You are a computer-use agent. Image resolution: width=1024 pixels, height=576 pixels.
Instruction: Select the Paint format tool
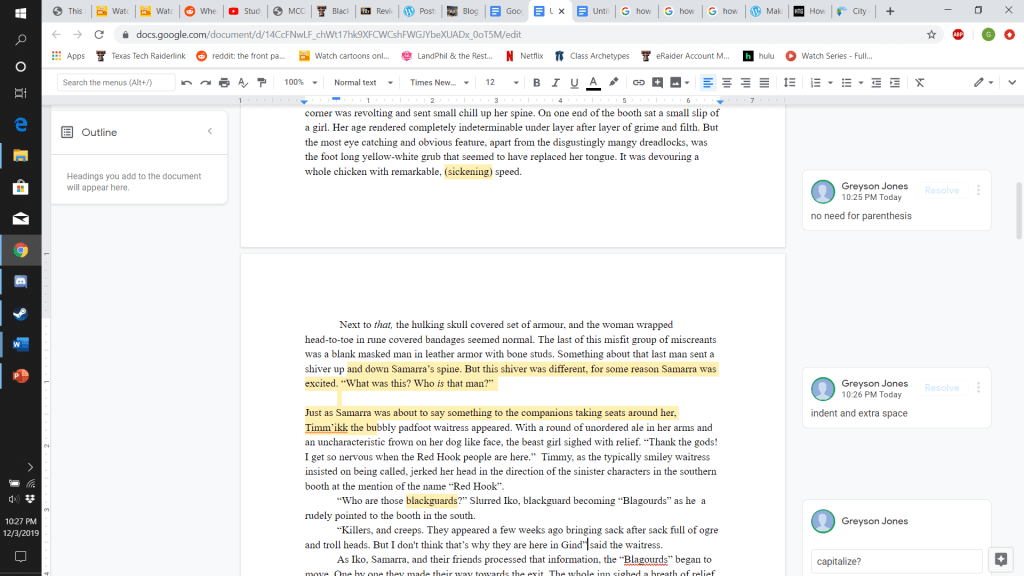pyautogui.click(x=262, y=82)
